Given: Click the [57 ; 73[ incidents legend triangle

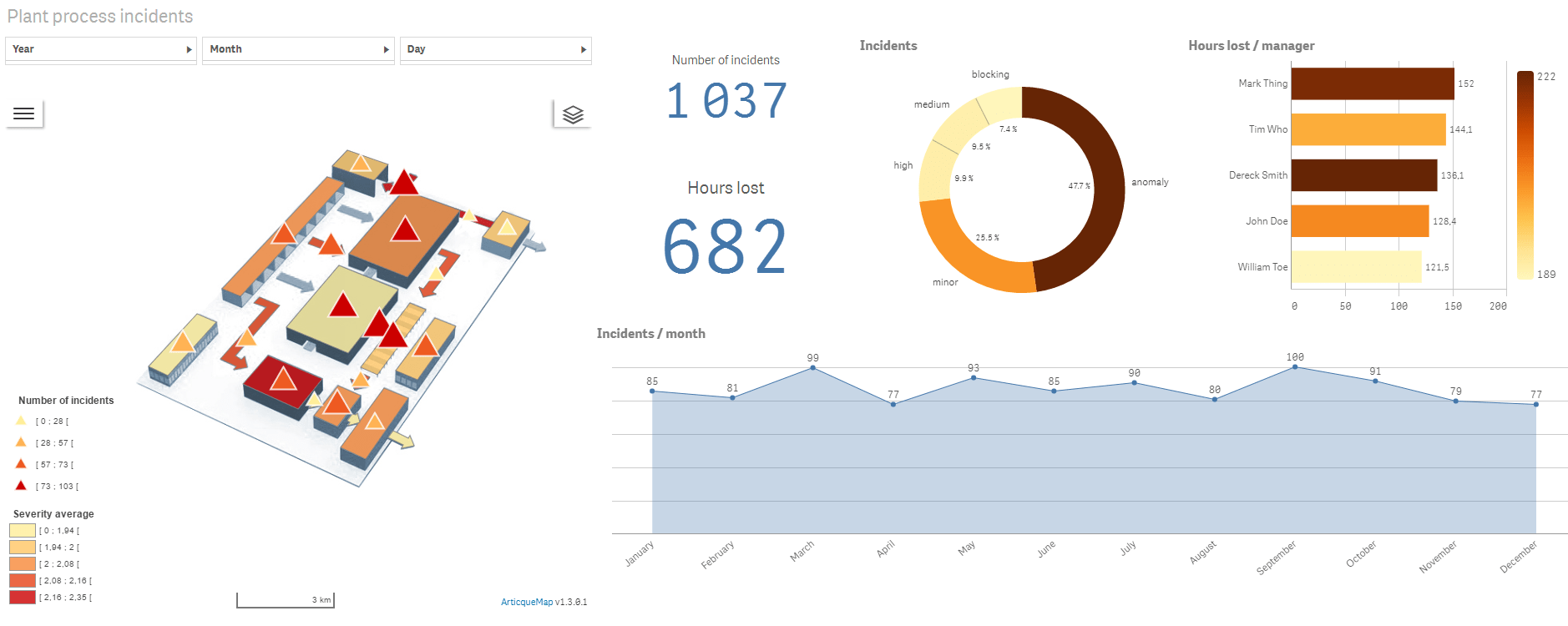Looking at the screenshot, I should click(21, 464).
